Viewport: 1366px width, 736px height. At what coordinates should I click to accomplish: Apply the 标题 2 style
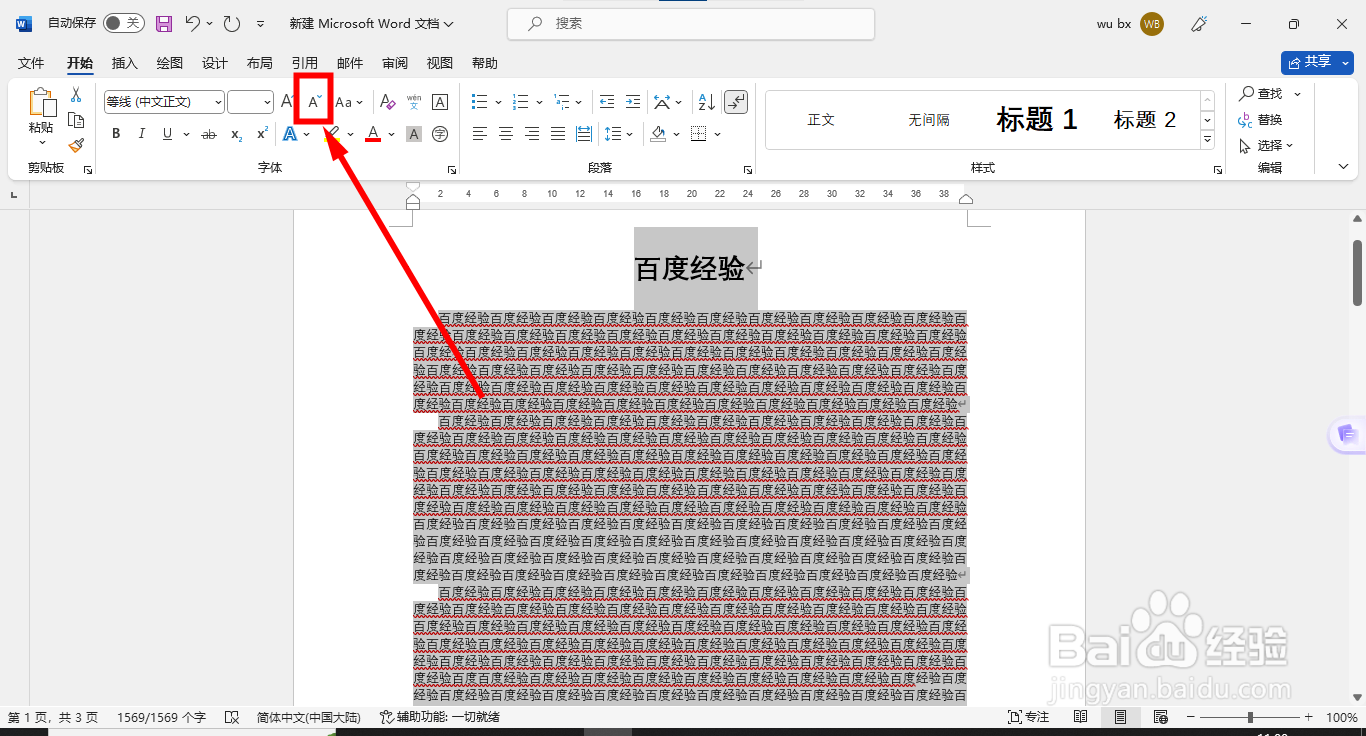point(1145,120)
